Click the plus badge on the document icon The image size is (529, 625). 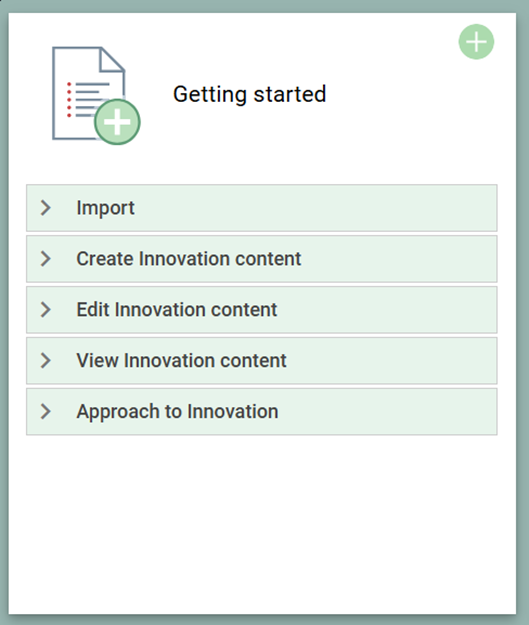click(x=117, y=122)
